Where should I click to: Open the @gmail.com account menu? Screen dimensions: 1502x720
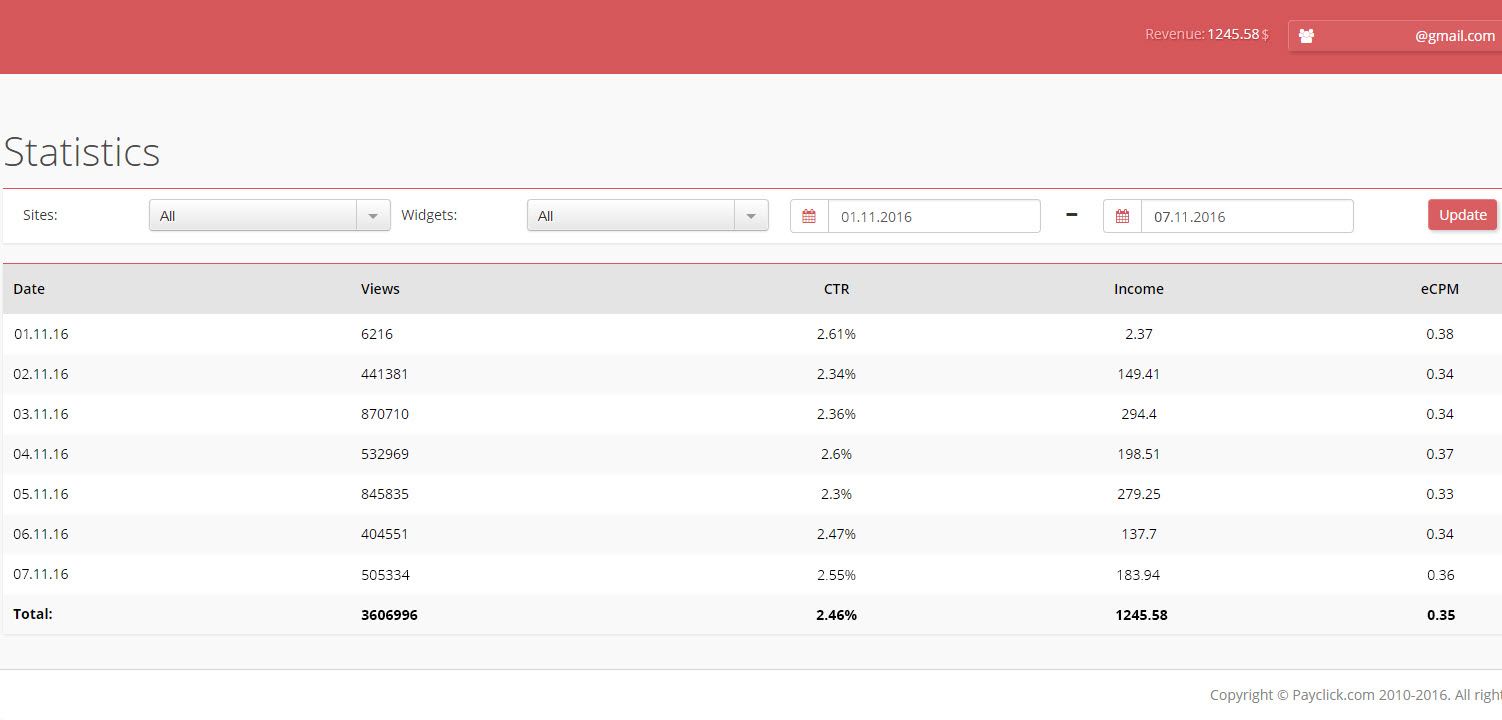(x=1395, y=36)
